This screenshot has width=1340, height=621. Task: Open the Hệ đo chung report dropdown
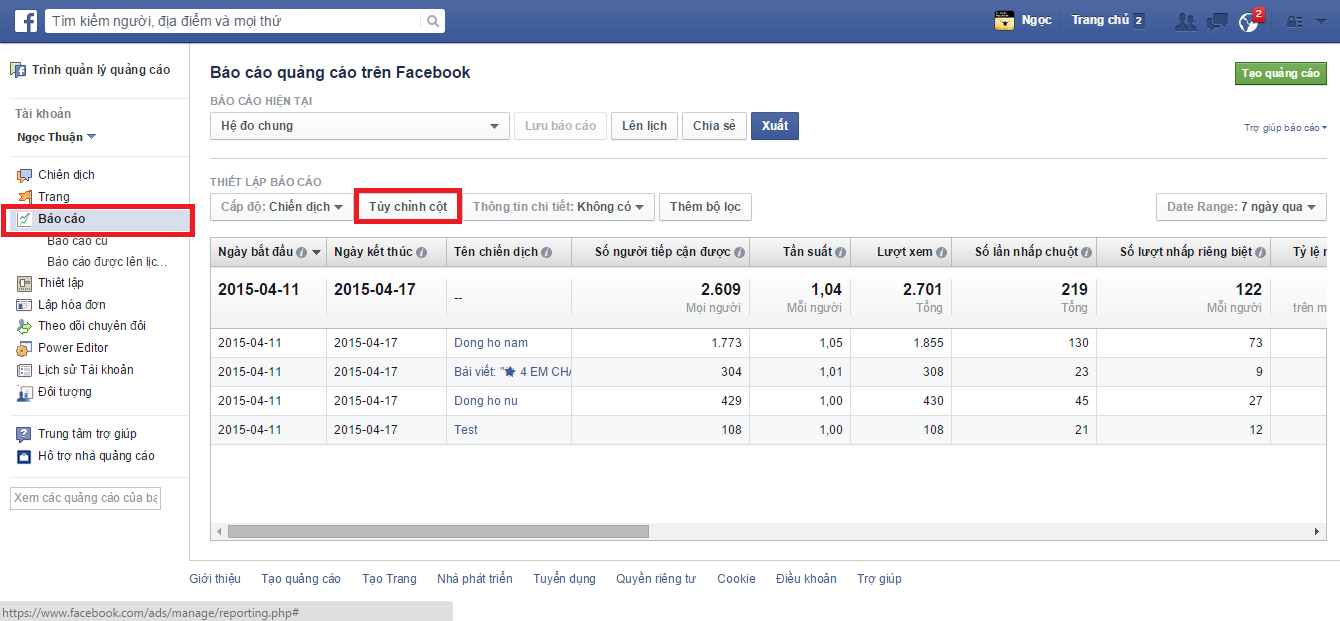[x=359, y=126]
